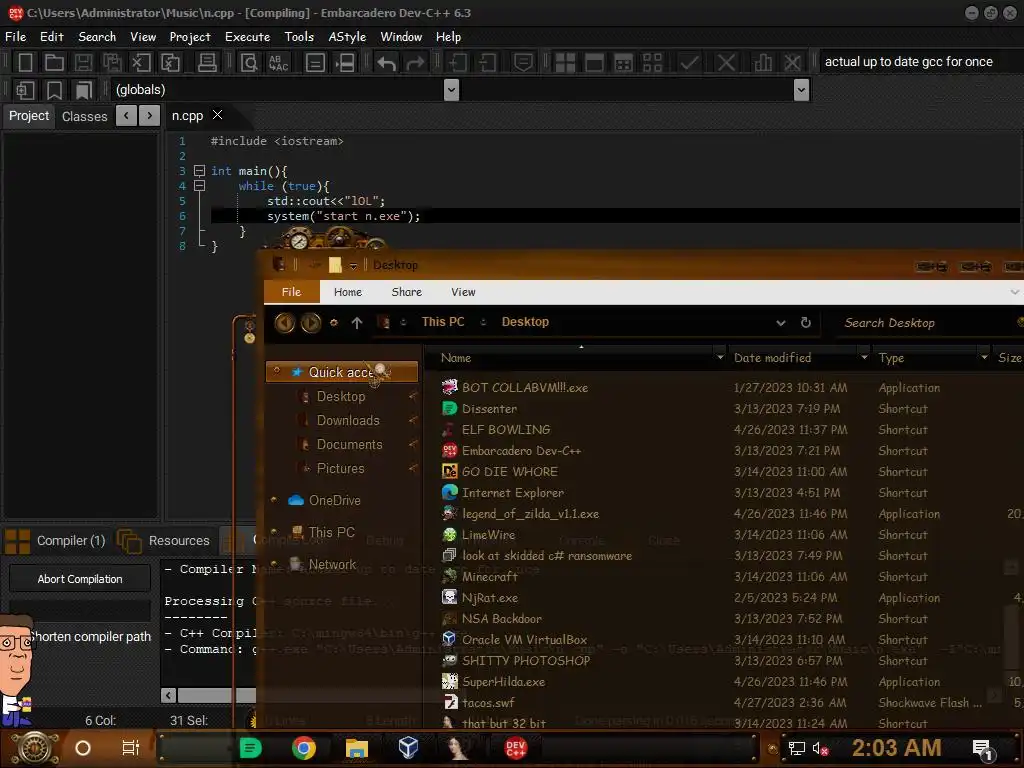Expand the Network tree node

pos(274,564)
